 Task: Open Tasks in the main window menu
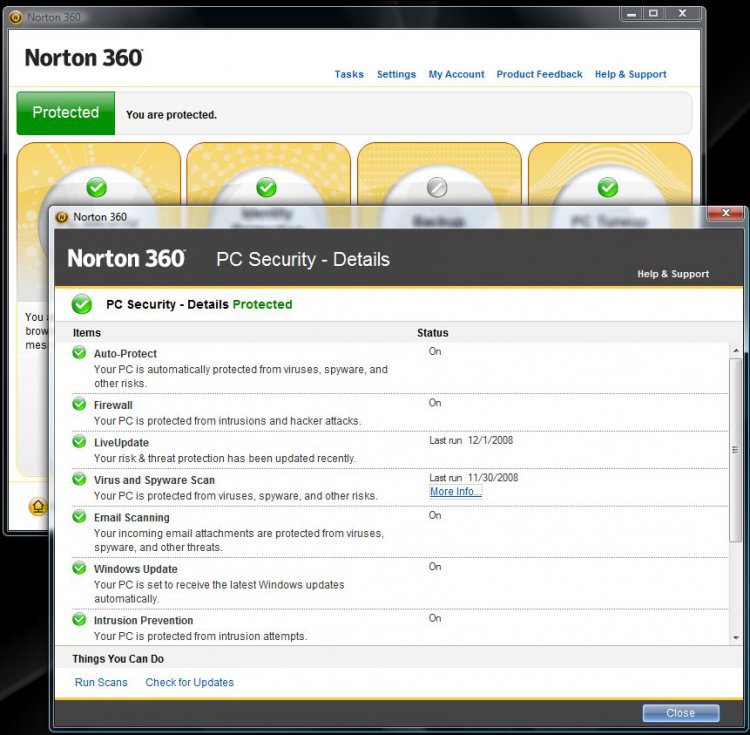pyautogui.click(x=349, y=74)
